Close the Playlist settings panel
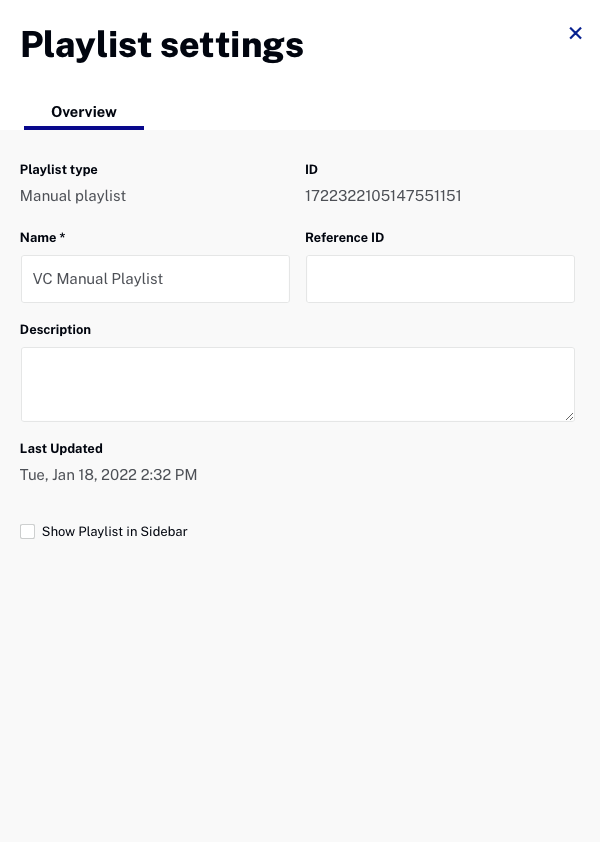 [x=575, y=33]
